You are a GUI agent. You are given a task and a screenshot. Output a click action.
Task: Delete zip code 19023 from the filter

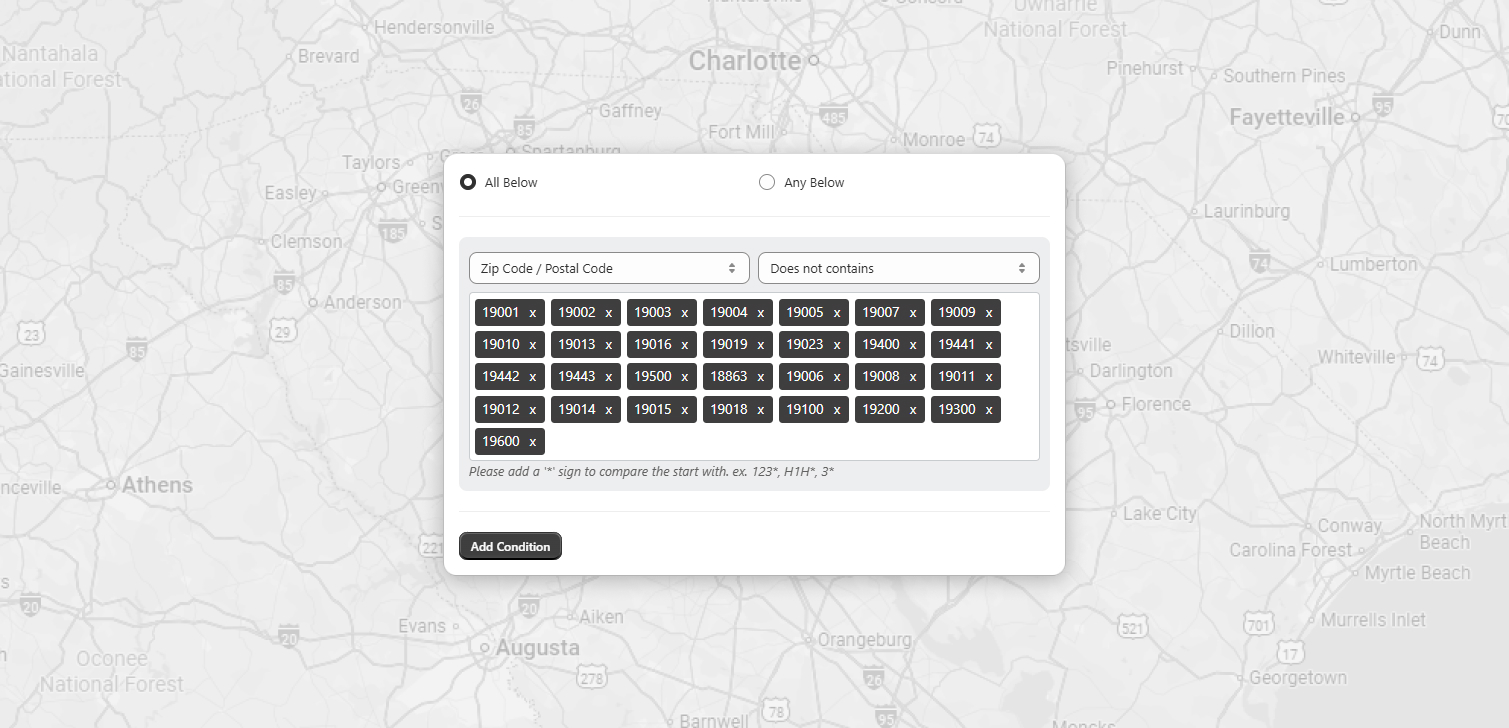836,344
